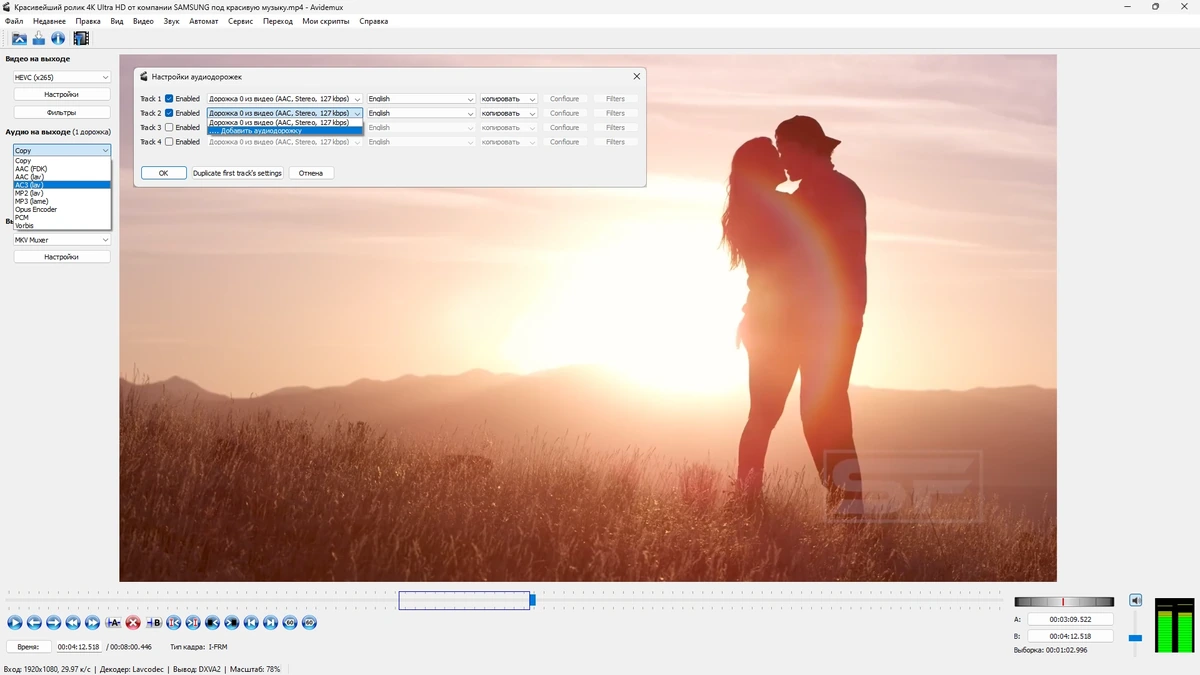Select 'Добавить аудиодорожку' in Track 2 list
1200x675 pixels.
(285, 131)
